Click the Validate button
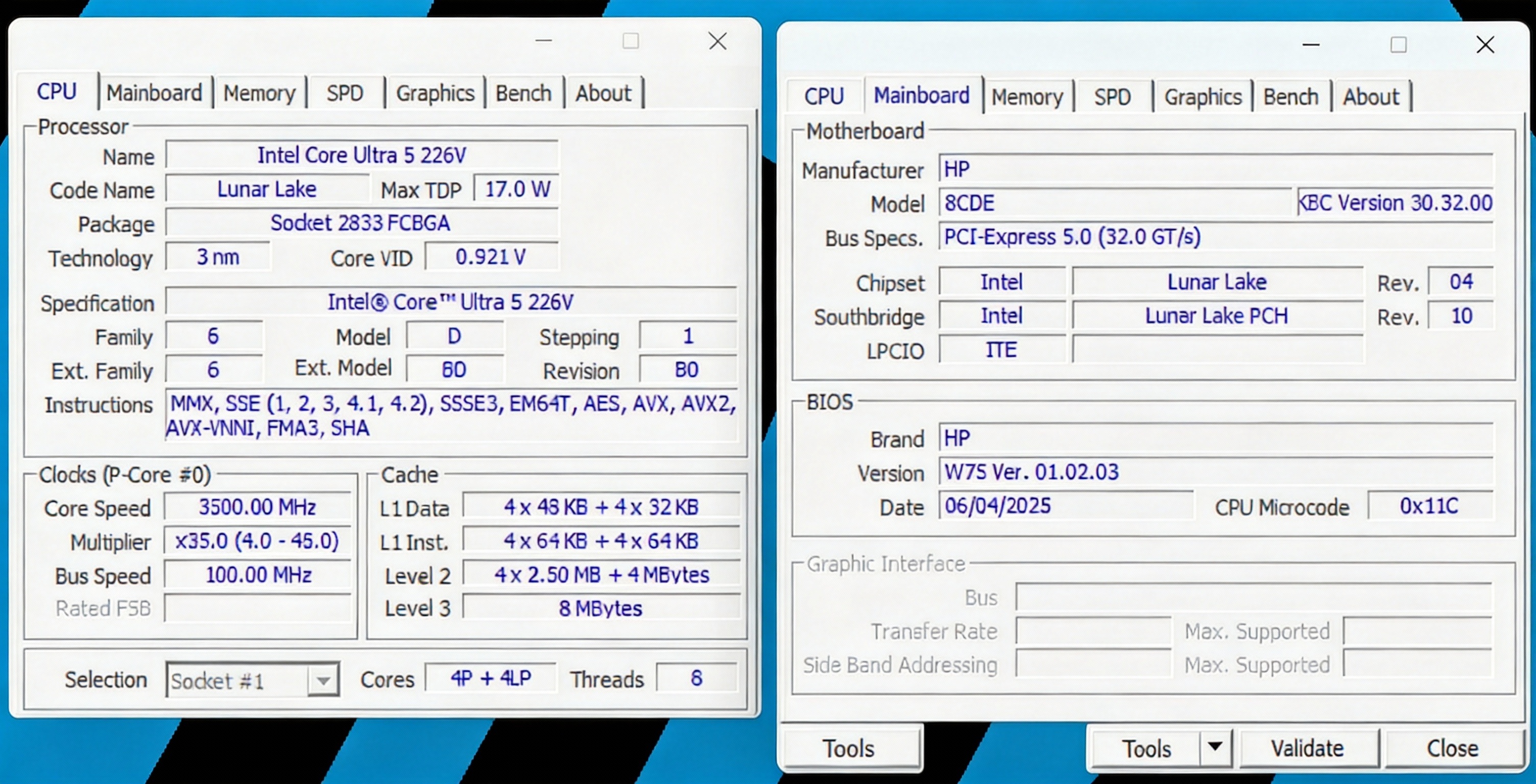Viewport: 1536px width, 784px height. 1308,748
